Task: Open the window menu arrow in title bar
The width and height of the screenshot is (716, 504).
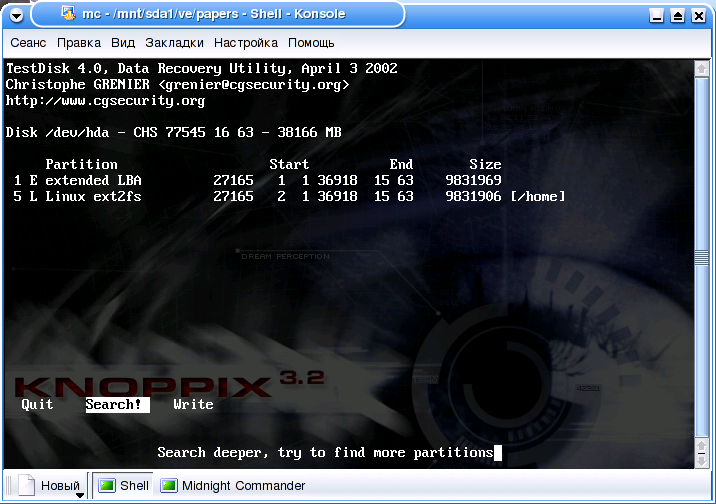Action: pos(16,16)
